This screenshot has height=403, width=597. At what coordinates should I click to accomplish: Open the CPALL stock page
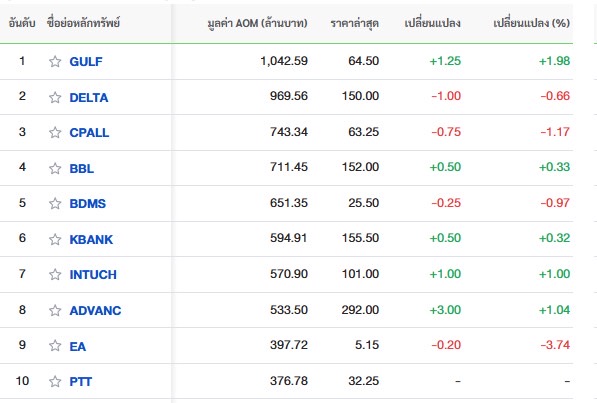coord(89,133)
